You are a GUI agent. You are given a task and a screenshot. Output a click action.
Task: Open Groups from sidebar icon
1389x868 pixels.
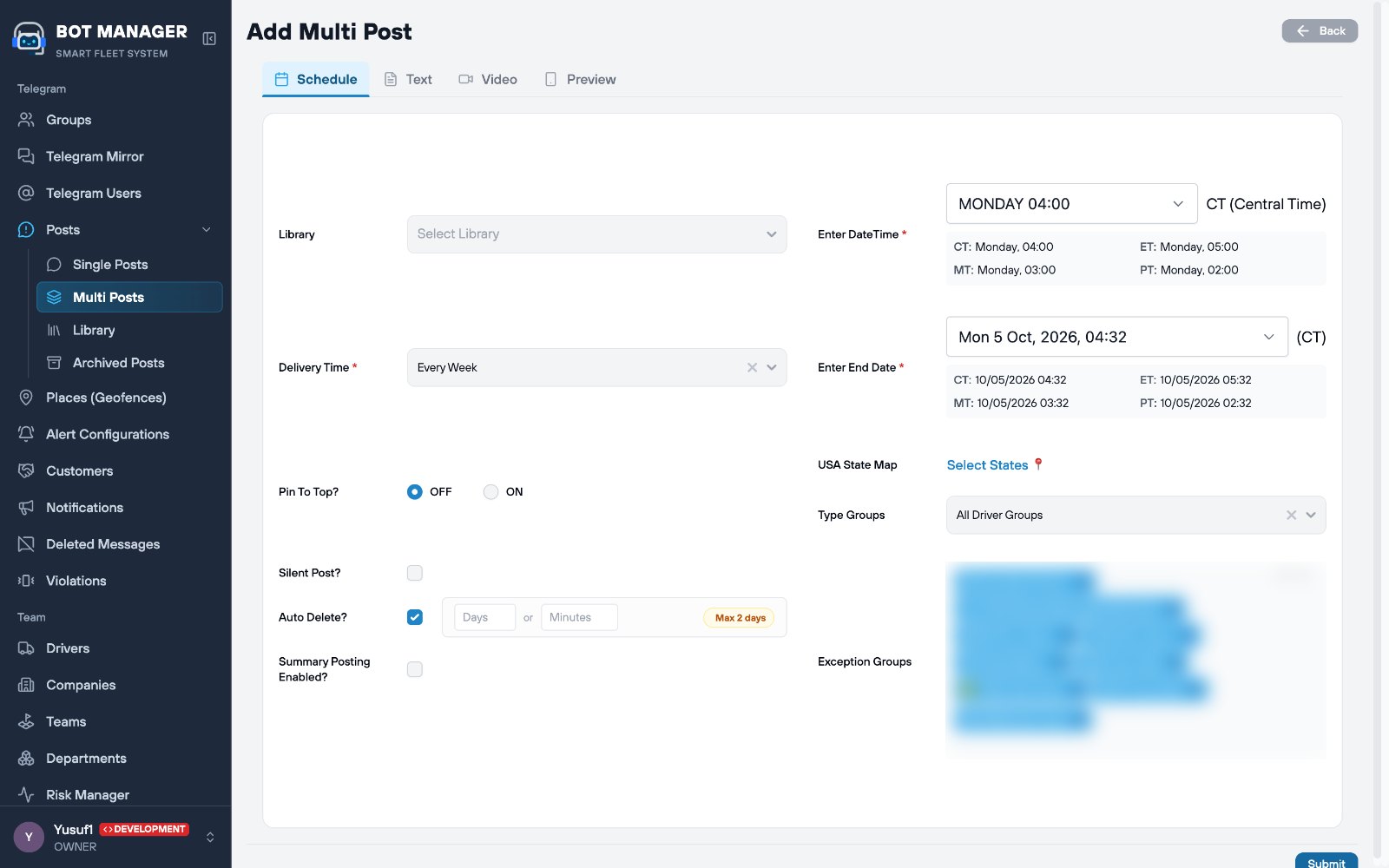pyautogui.click(x=26, y=120)
